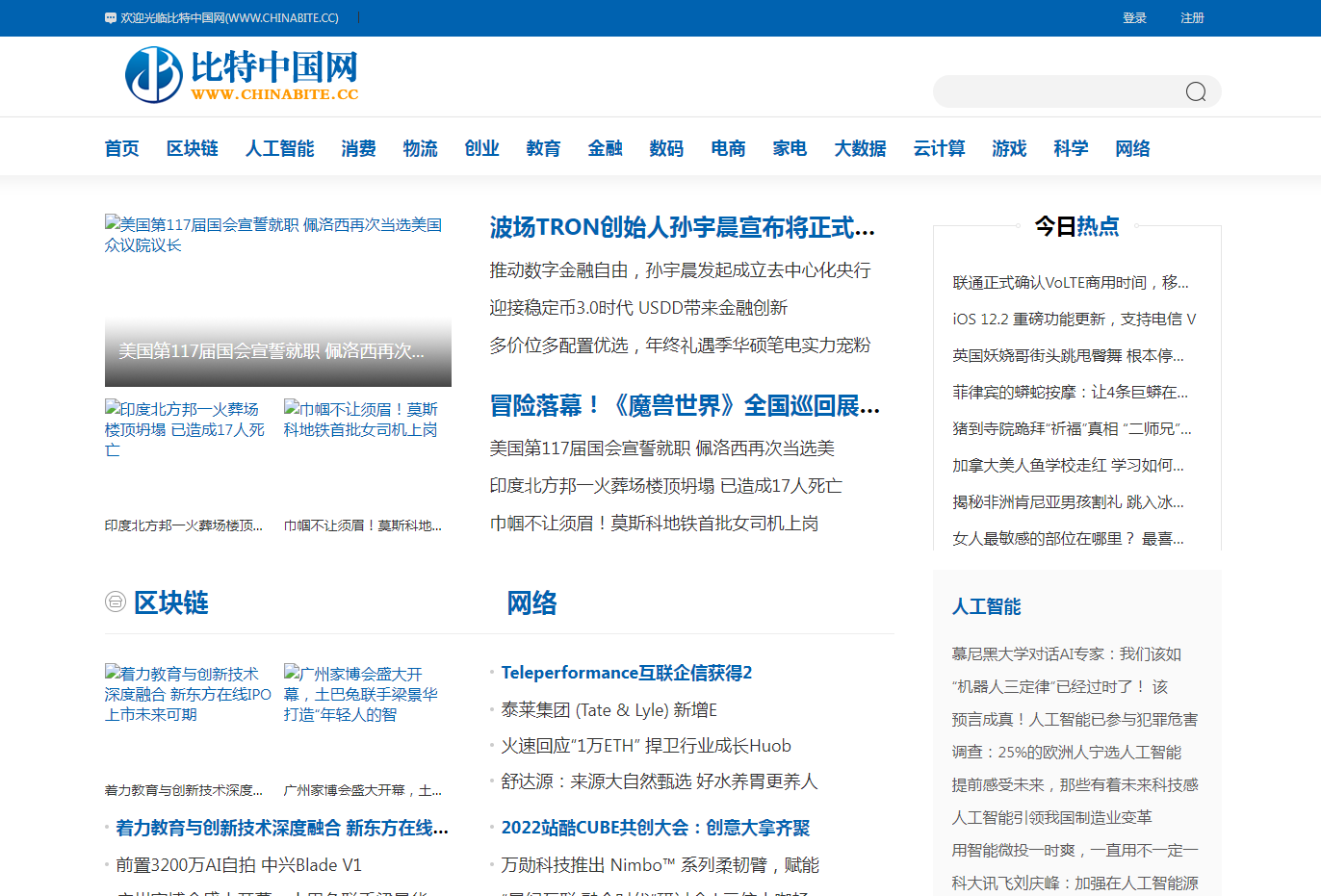Open 区块链 navigation menu item
This screenshot has height=896, width=1321.
[x=193, y=148]
